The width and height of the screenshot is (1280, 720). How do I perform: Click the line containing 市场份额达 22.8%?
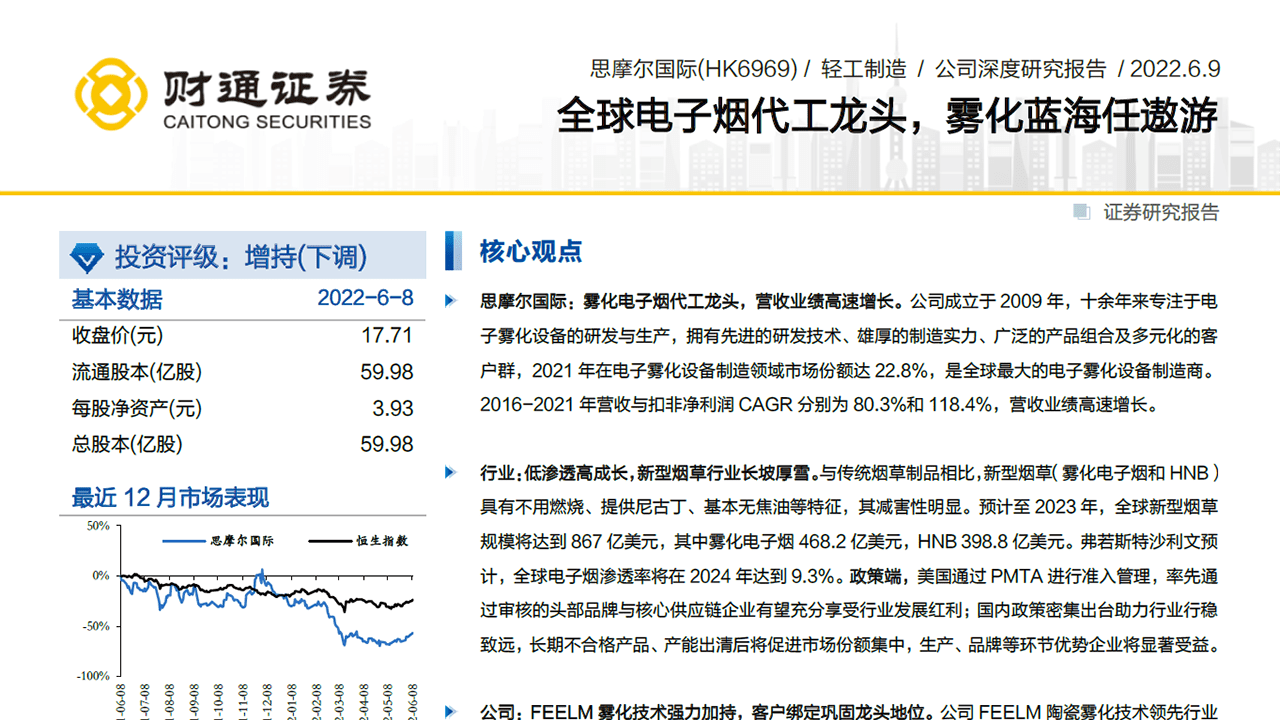(x=849, y=370)
